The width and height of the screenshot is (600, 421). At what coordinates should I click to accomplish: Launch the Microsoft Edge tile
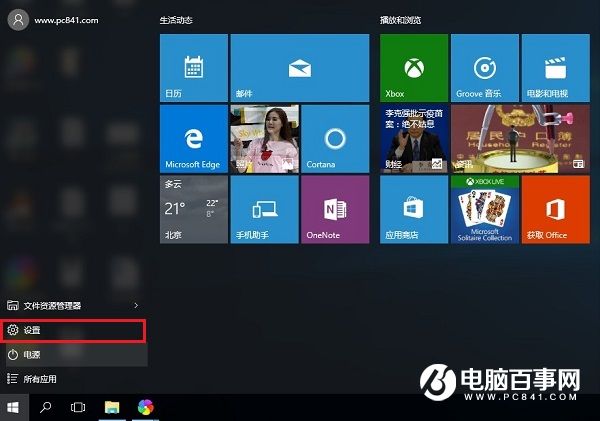pyautogui.click(x=194, y=139)
